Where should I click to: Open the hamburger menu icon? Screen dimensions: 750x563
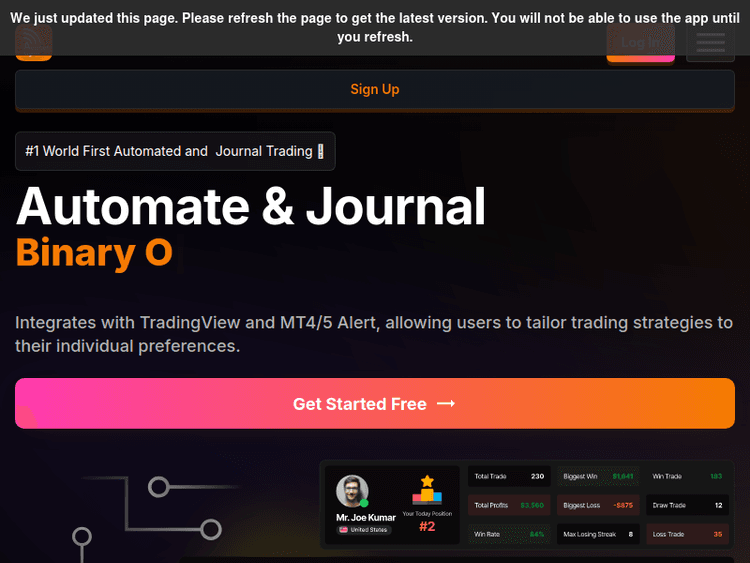pyautogui.click(x=710, y=43)
